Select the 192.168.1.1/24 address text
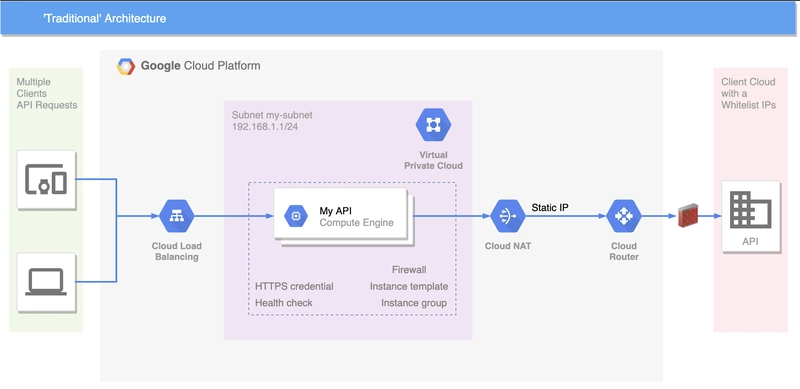The image size is (800, 389). pyautogui.click(x=265, y=127)
